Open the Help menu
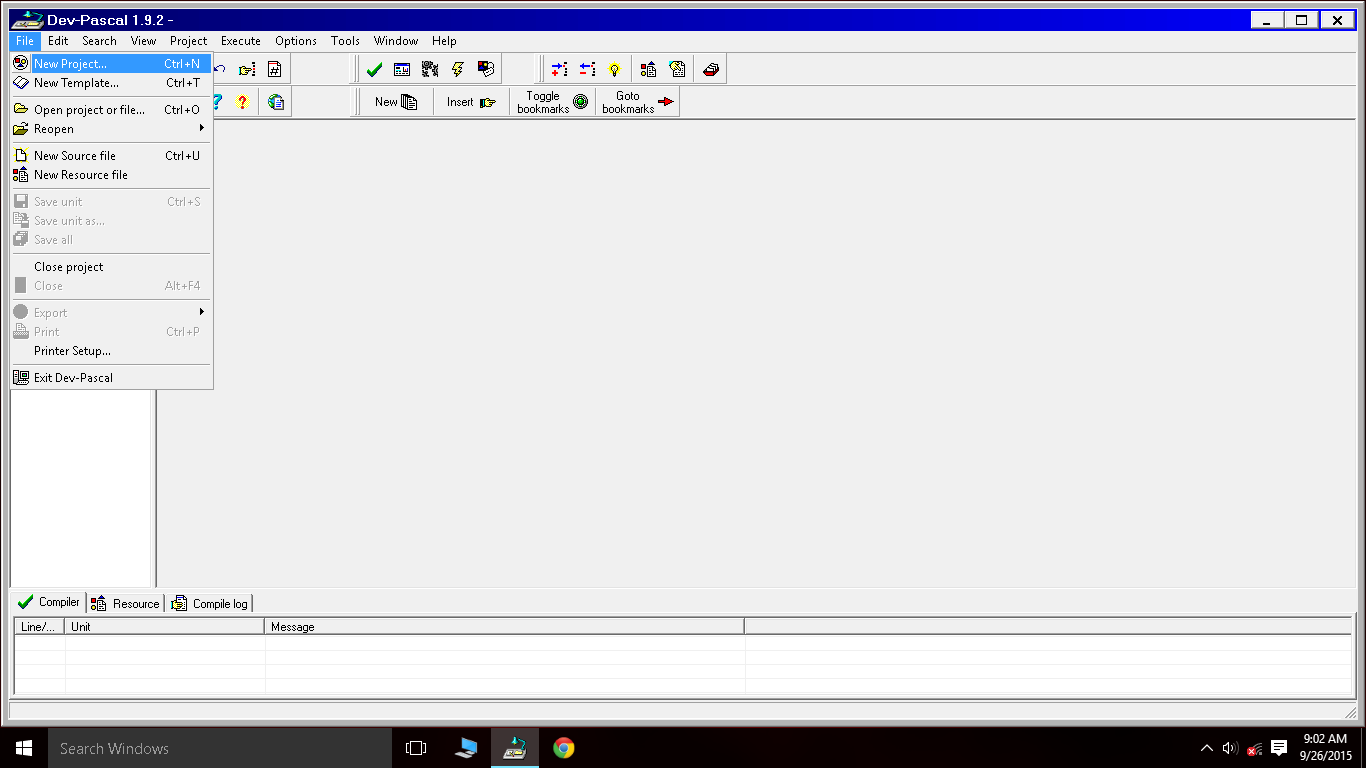The width and height of the screenshot is (1366, 768). pos(444,41)
